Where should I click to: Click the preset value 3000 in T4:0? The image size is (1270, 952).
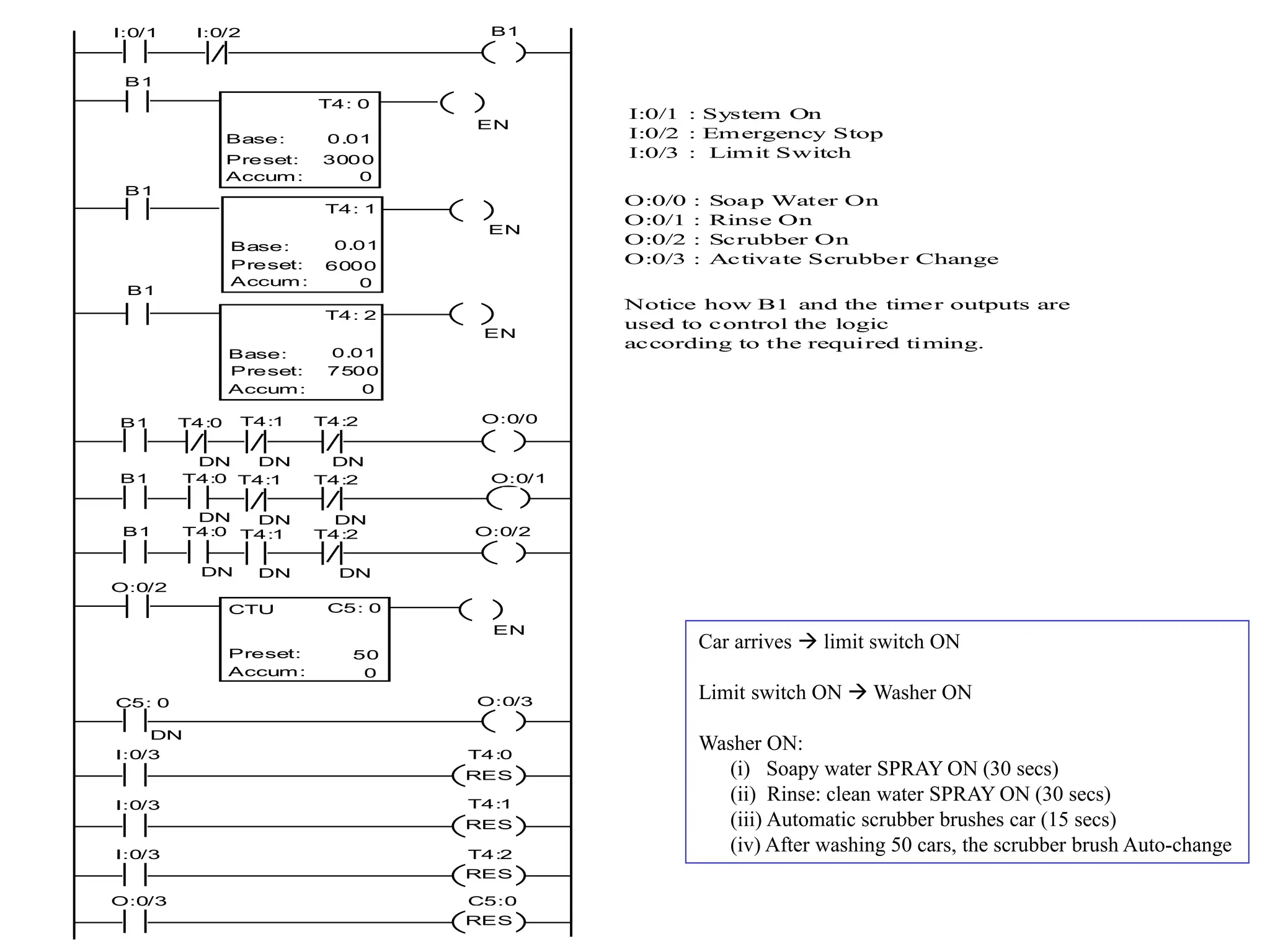[348, 160]
